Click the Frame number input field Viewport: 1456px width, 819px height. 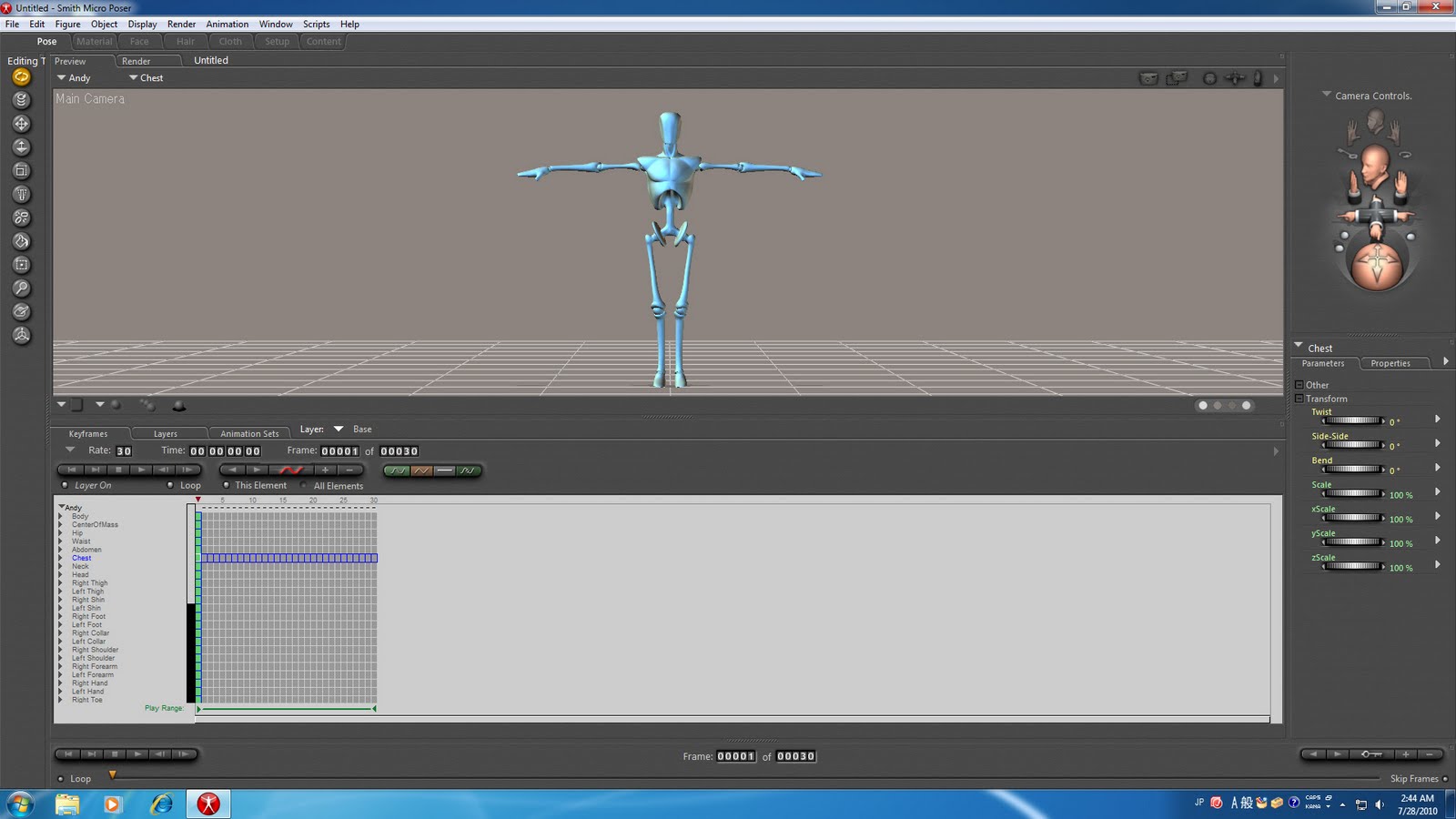338,450
